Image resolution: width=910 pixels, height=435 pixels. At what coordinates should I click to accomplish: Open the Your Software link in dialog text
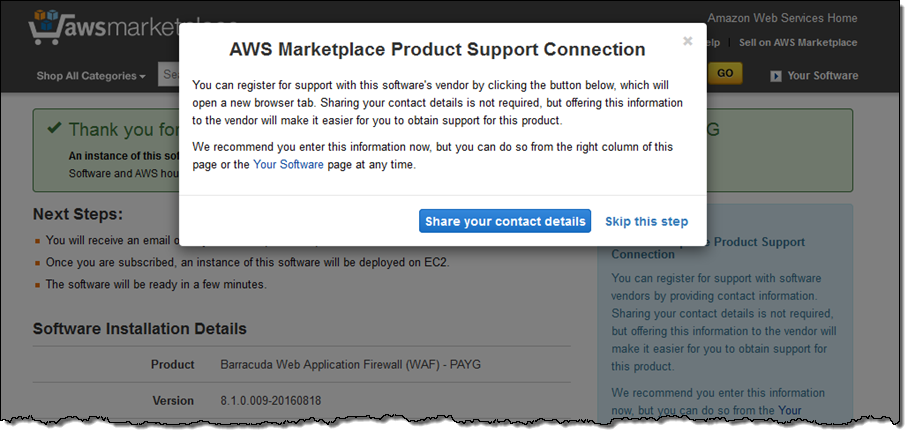click(x=288, y=165)
